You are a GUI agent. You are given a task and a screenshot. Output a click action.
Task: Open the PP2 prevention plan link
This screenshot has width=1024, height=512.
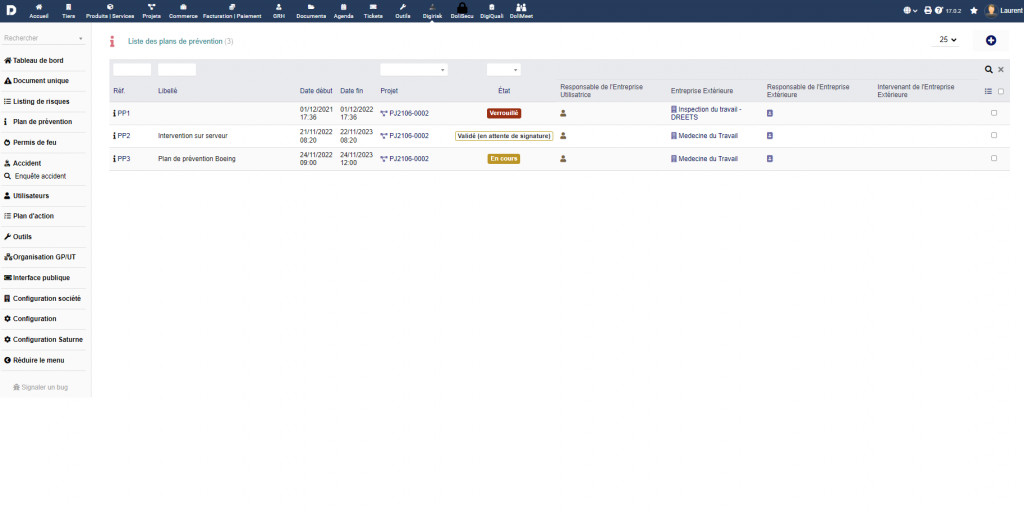[x=122, y=136]
